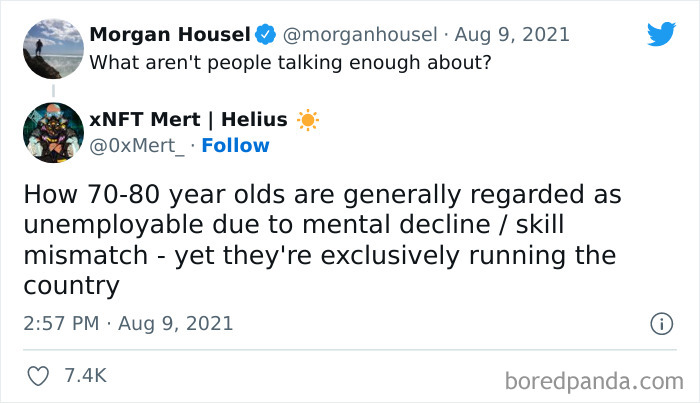Click the thread line connecting the avatars
Screen dimensions: 700x403
coord(52,90)
